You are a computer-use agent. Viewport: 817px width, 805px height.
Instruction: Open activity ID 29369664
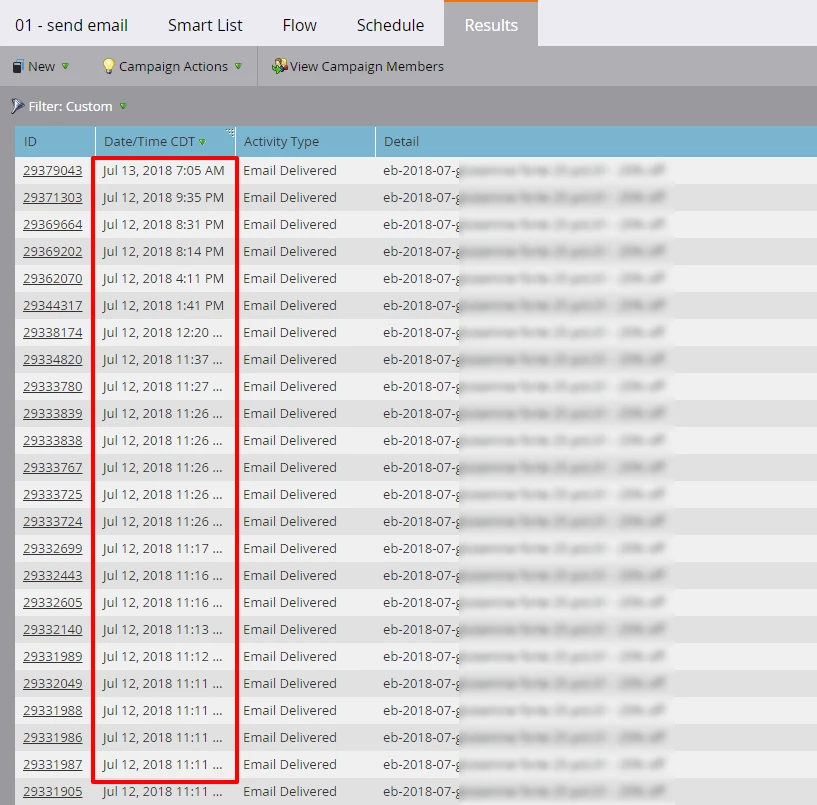click(x=53, y=225)
